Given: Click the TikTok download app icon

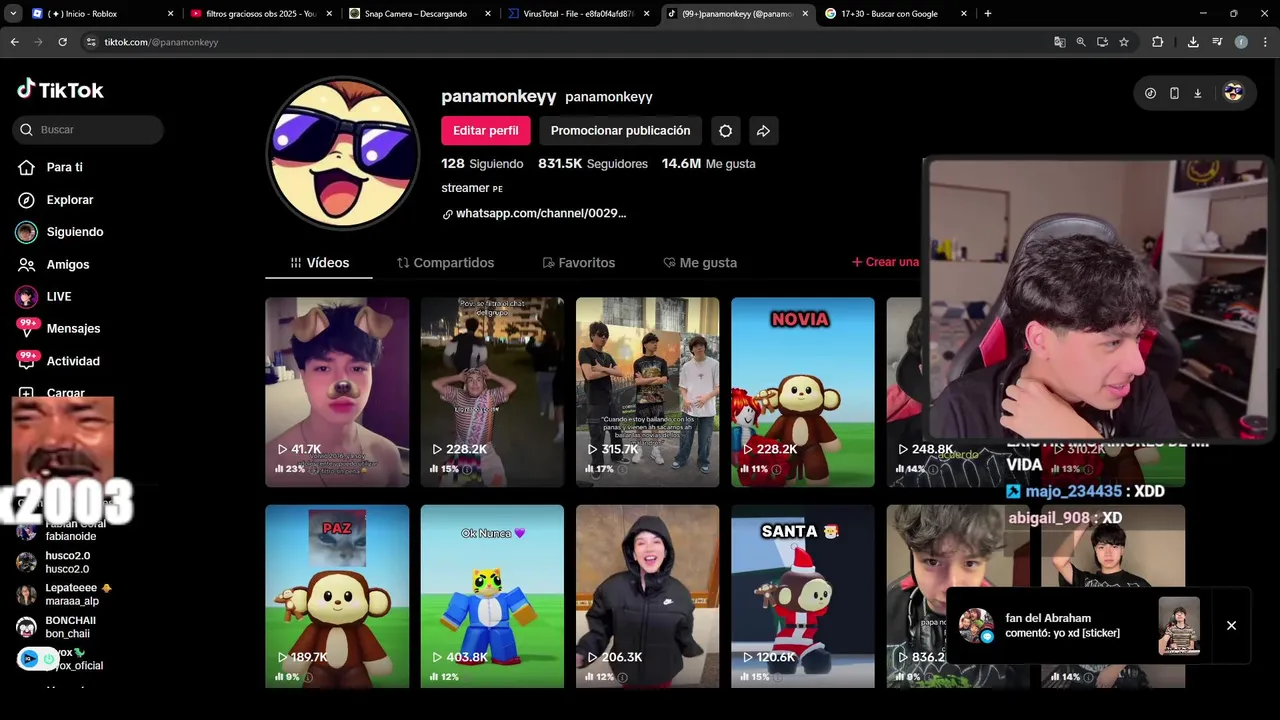Looking at the screenshot, I should point(1198,93).
